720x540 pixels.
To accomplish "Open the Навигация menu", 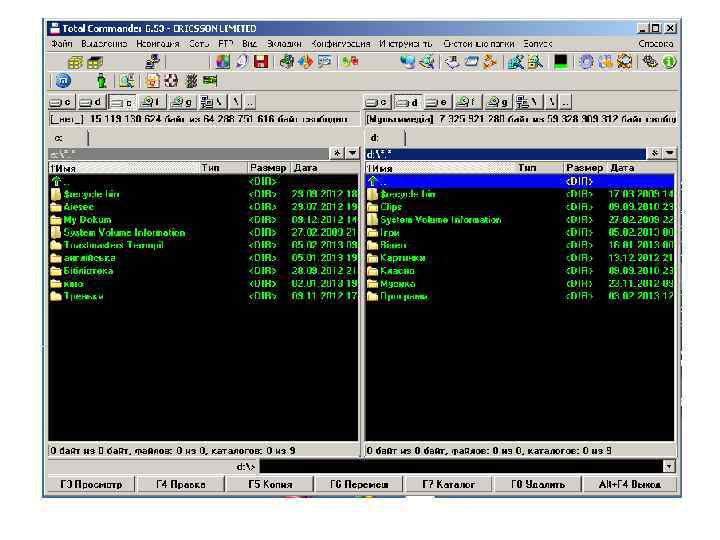I will tap(158, 44).
